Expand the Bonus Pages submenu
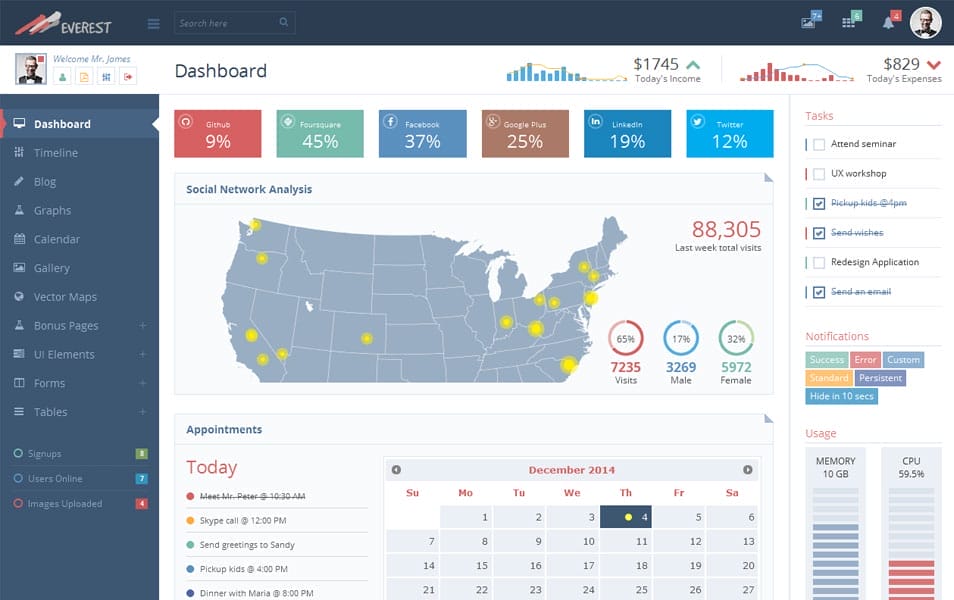This screenshot has height=600, width=954. [x=143, y=326]
